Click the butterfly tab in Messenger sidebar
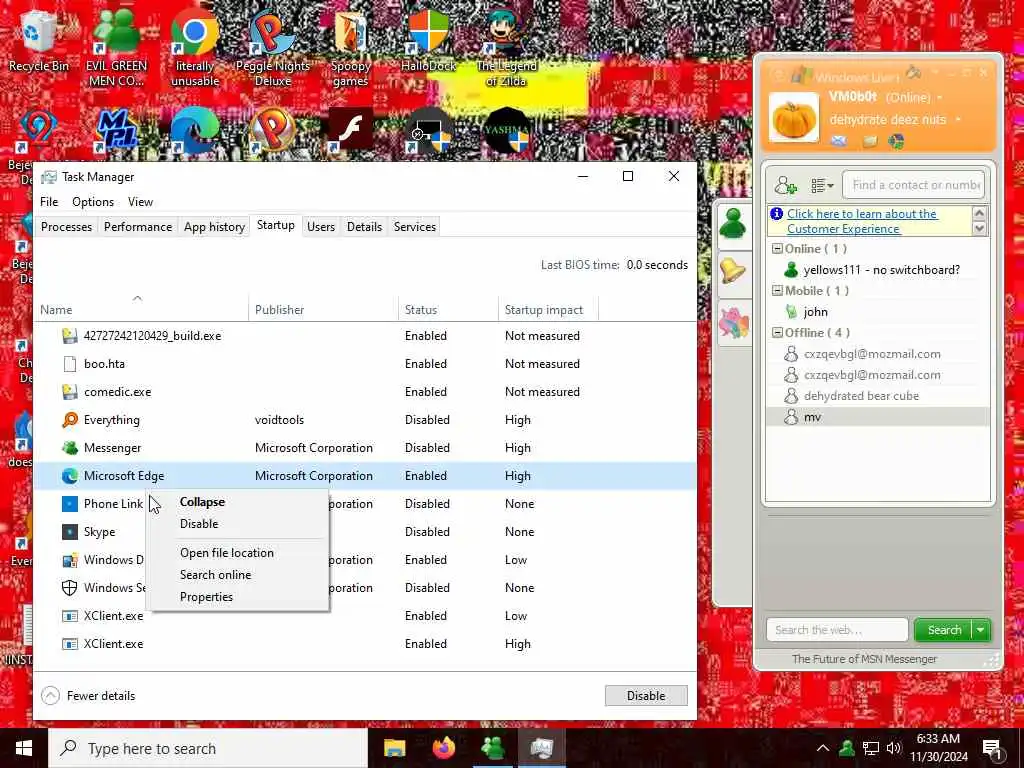The width and height of the screenshot is (1024, 768). 734,323
